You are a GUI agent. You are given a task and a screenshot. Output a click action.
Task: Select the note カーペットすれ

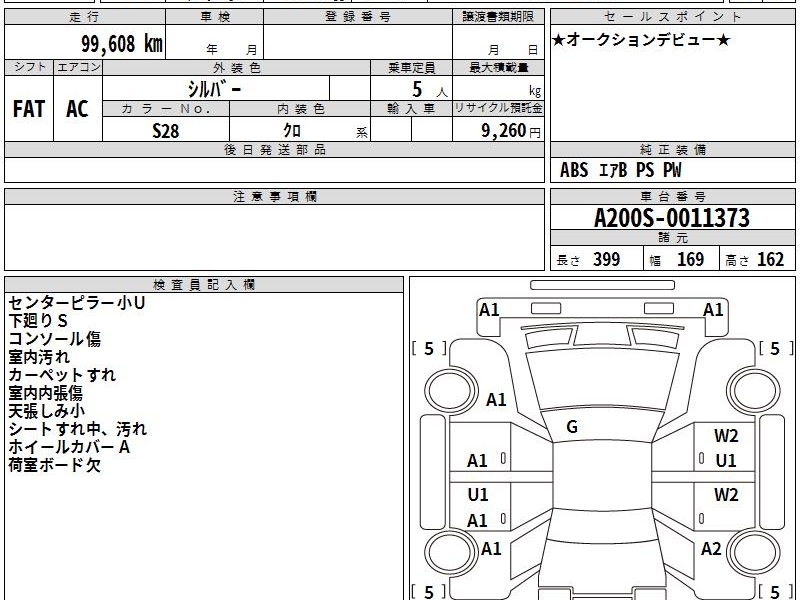[62, 375]
